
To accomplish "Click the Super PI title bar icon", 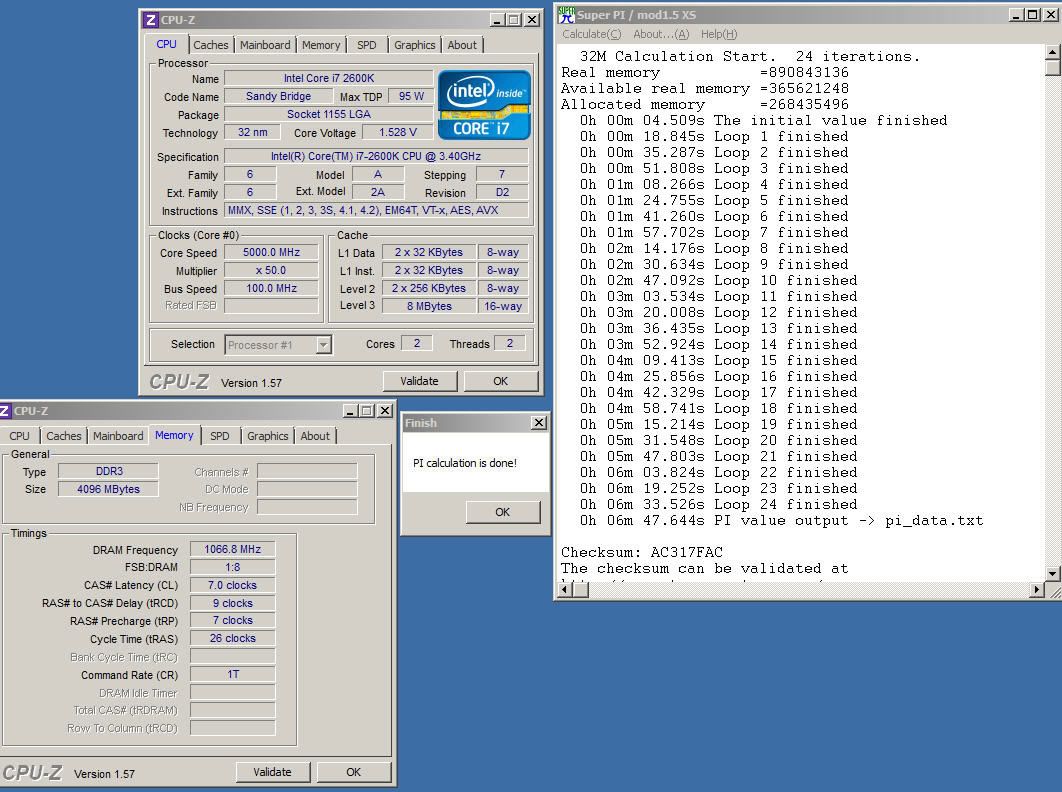I will [566, 15].
